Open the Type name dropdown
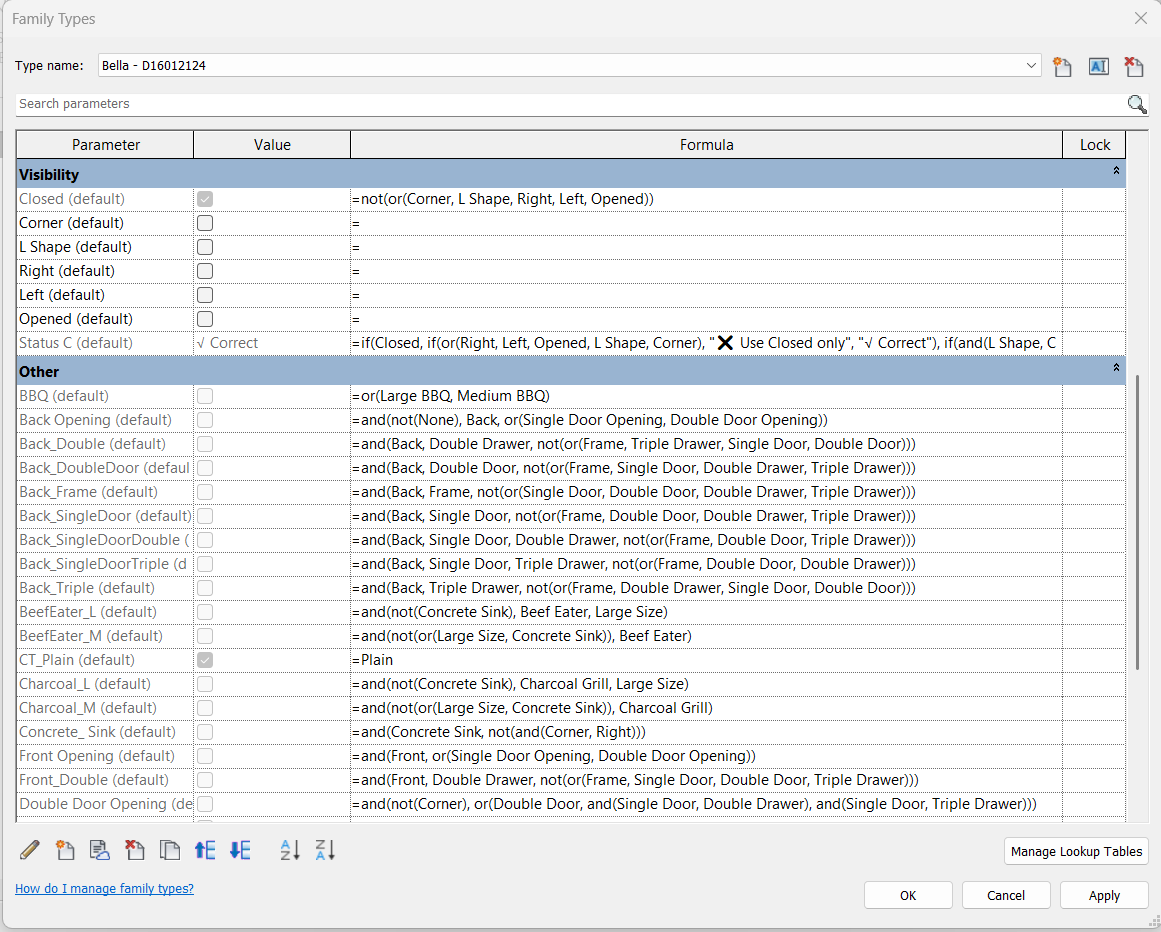The image size is (1161, 932). click(x=1032, y=66)
